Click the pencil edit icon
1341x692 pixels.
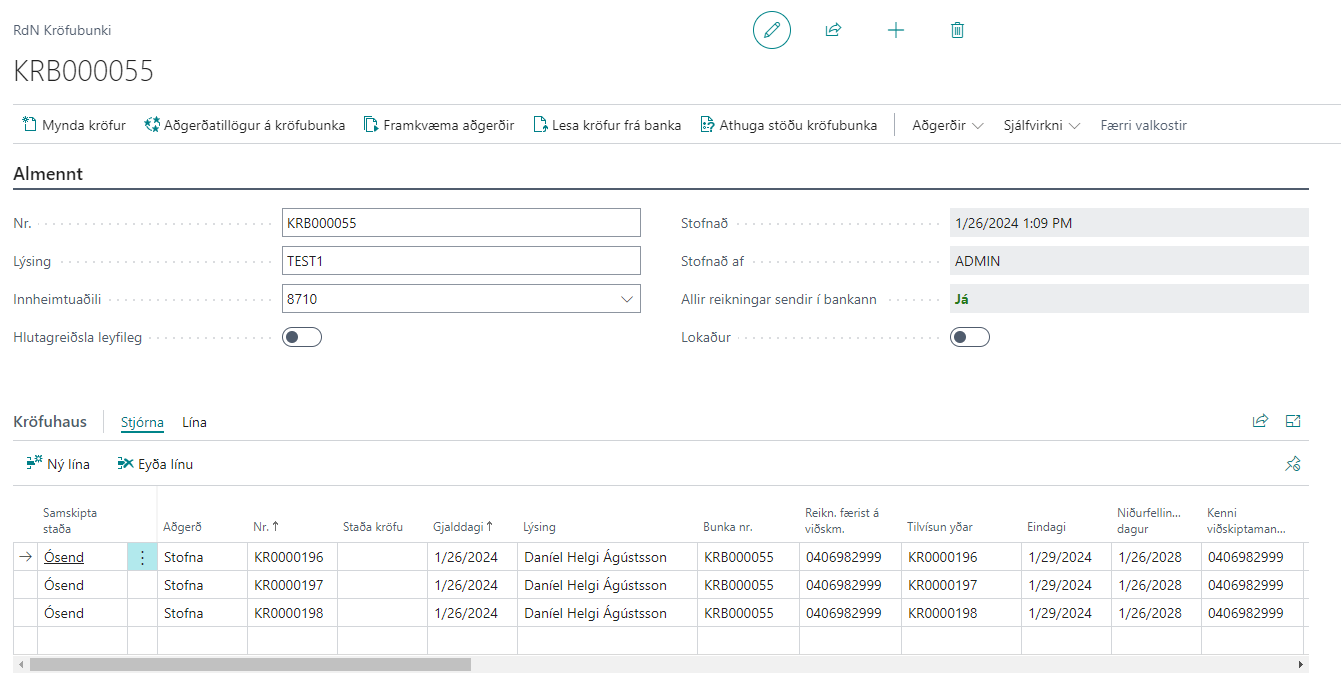tap(771, 30)
